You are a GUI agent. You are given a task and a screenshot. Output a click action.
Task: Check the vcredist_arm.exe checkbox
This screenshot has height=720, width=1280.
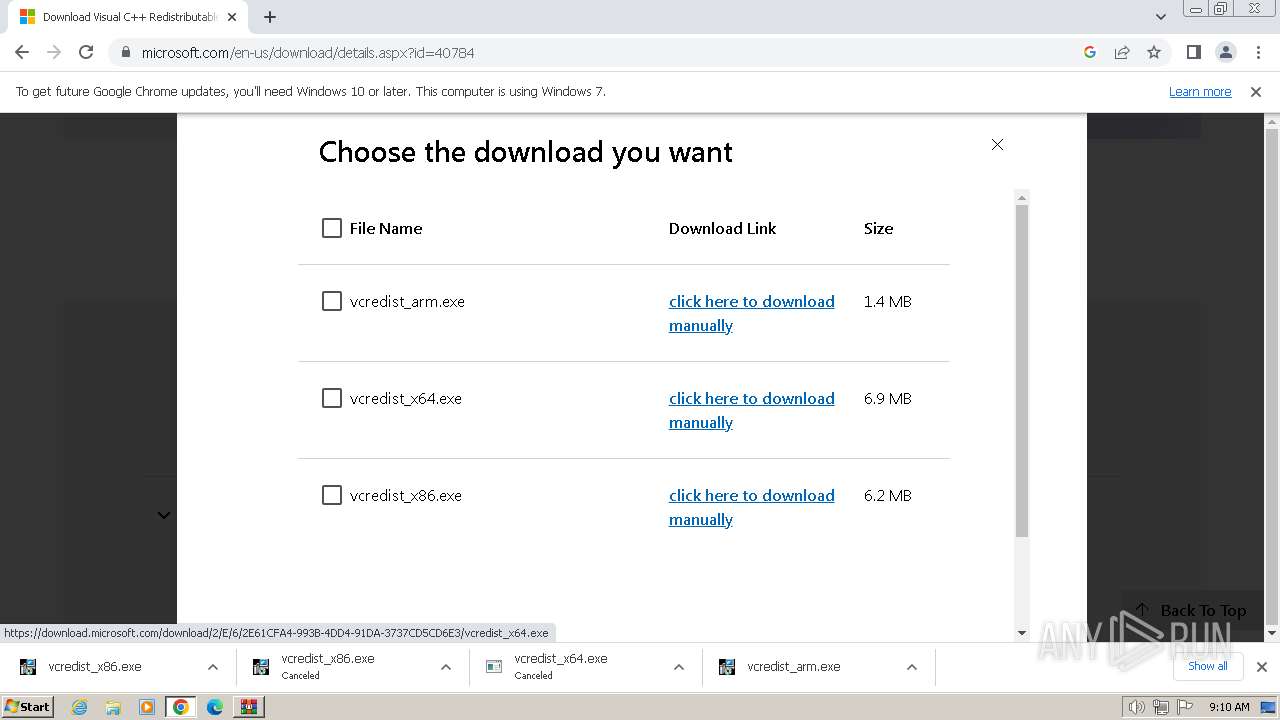(332, 301)
